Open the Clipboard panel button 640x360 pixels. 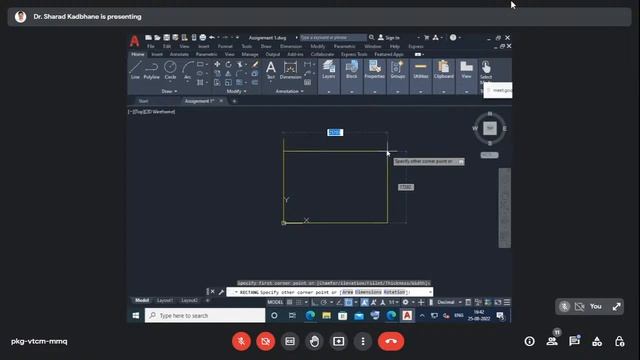tap(443, 69)
